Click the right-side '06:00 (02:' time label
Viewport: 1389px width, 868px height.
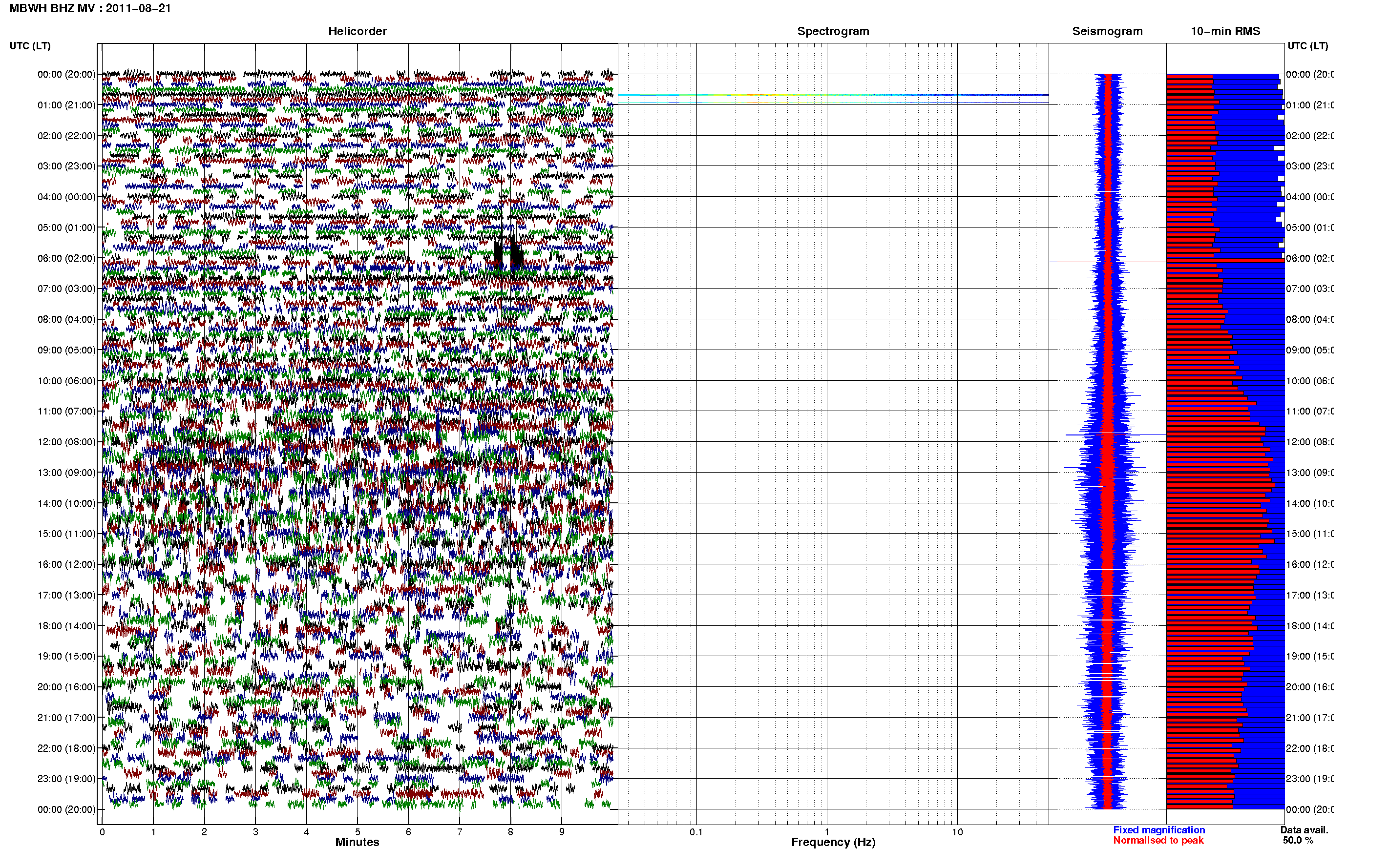(x=1310, y=258)
